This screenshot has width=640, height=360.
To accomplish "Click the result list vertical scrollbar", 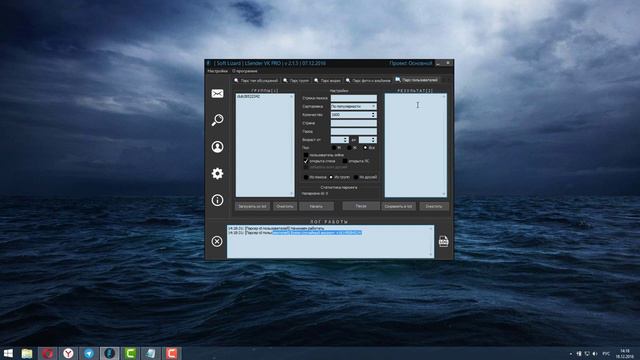I will pyautogui.click(x=444, y=145).
